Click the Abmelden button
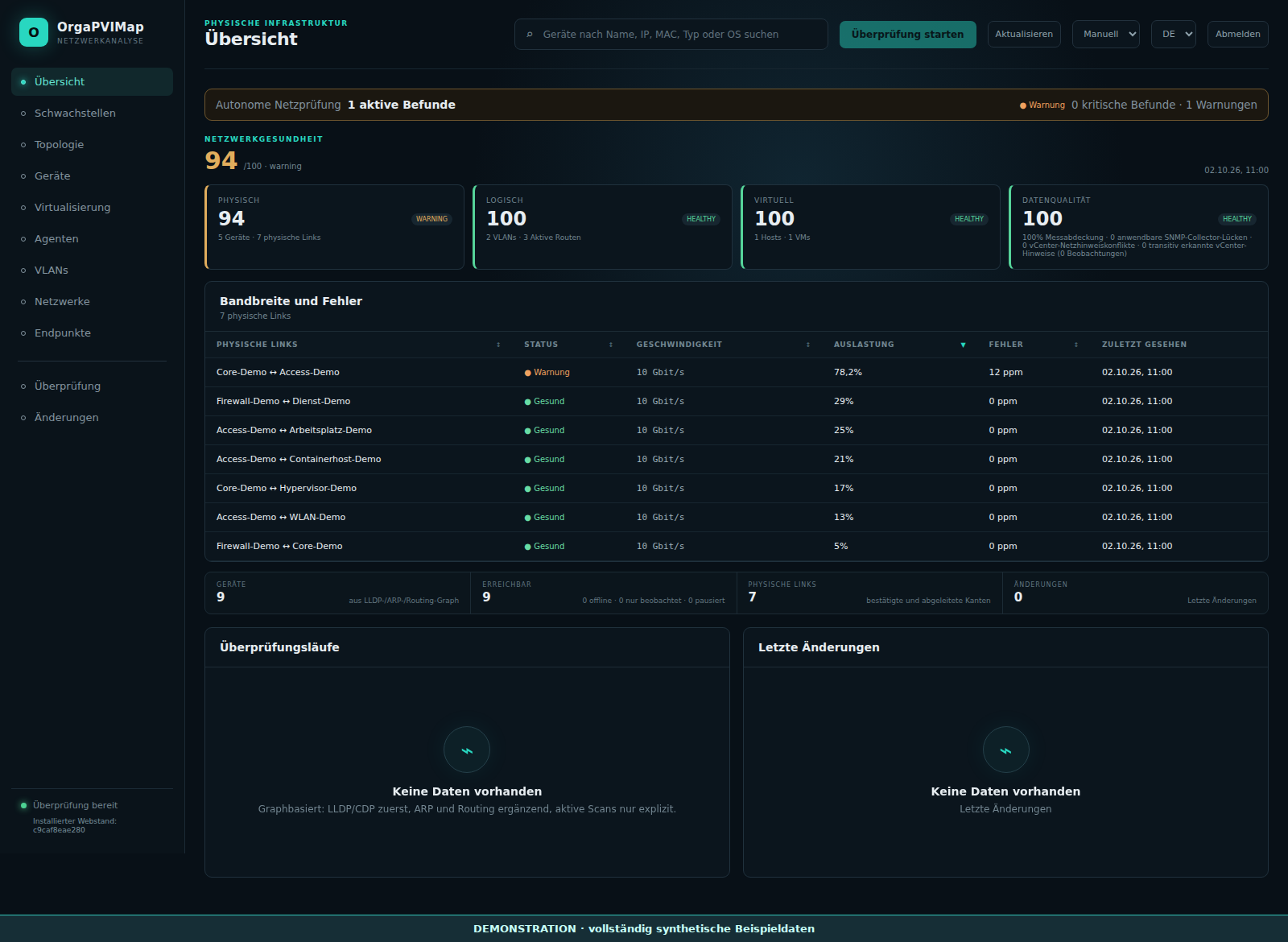This screenshot has height=942, width=1288. 1238,35
